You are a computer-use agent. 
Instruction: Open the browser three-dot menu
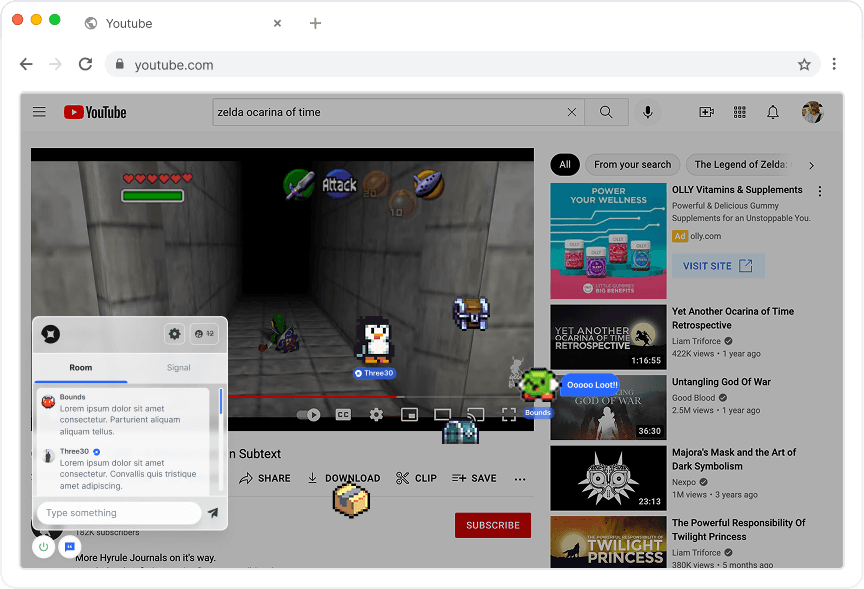(x=834, y=64)
